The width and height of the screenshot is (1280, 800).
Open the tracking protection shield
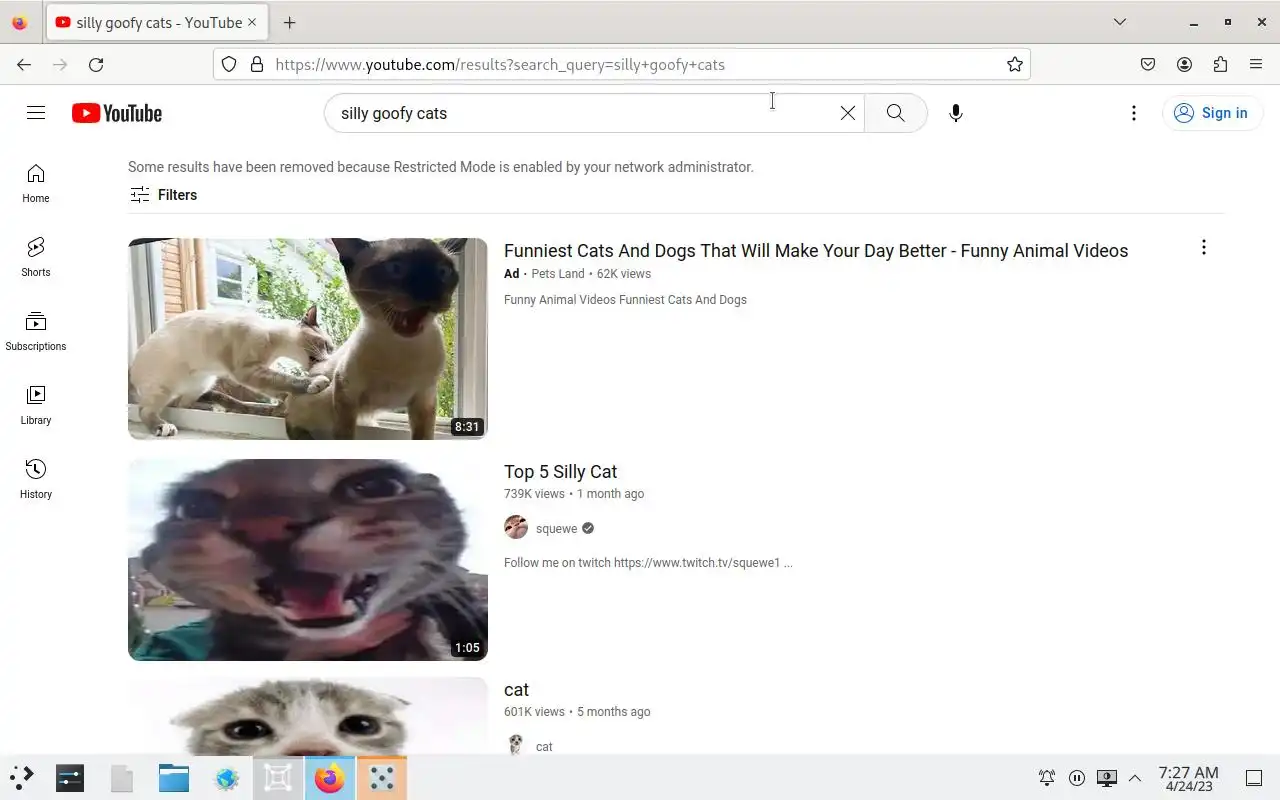[x=229, y=65]
